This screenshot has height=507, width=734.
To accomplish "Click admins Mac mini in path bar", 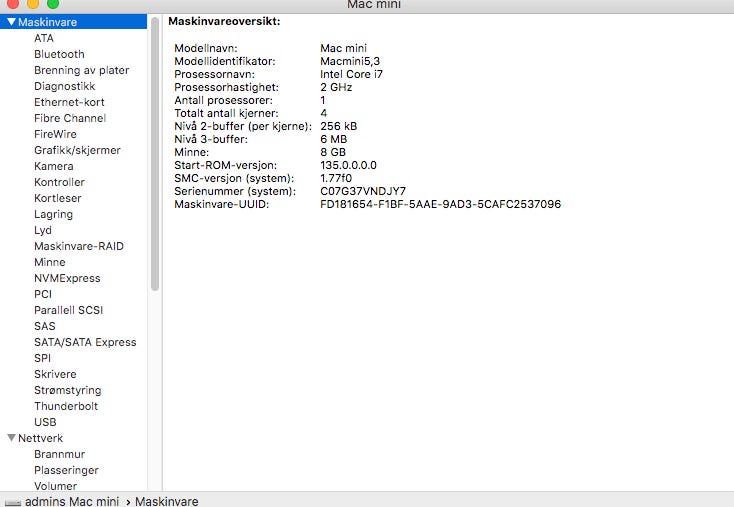I will [x=72, y=501].
